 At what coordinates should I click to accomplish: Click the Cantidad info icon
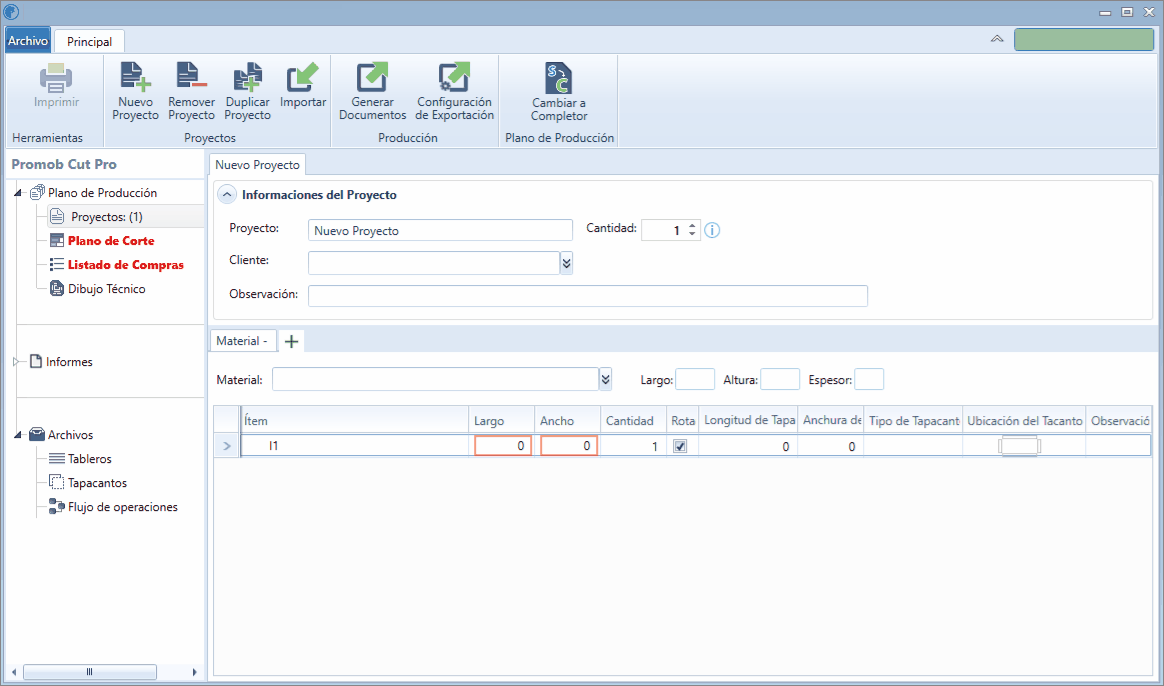[712, 230]
